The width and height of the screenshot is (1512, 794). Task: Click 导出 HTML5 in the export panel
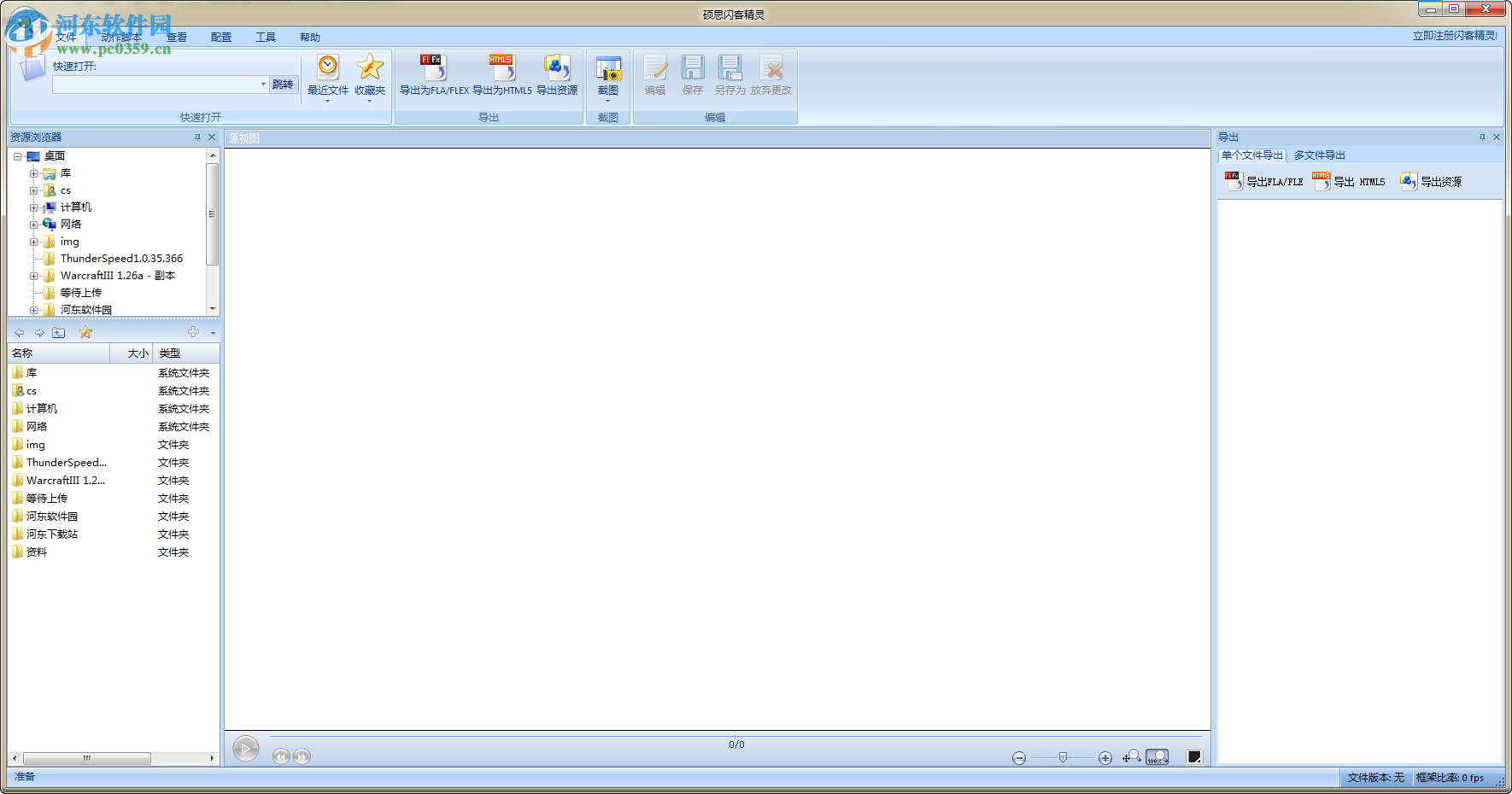coord(1350,181)
